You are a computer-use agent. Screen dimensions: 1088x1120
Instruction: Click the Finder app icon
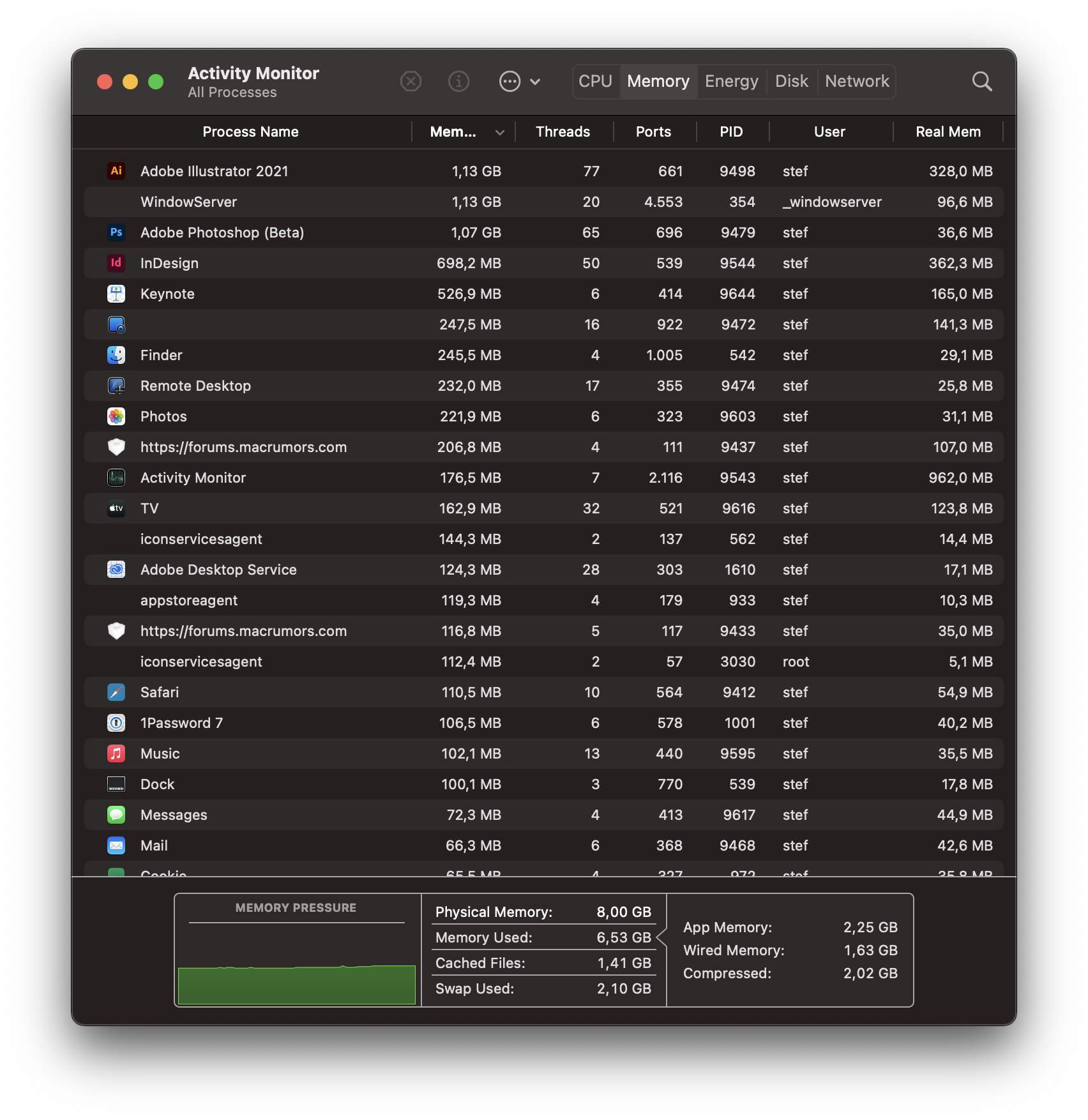tap(116, 355)
